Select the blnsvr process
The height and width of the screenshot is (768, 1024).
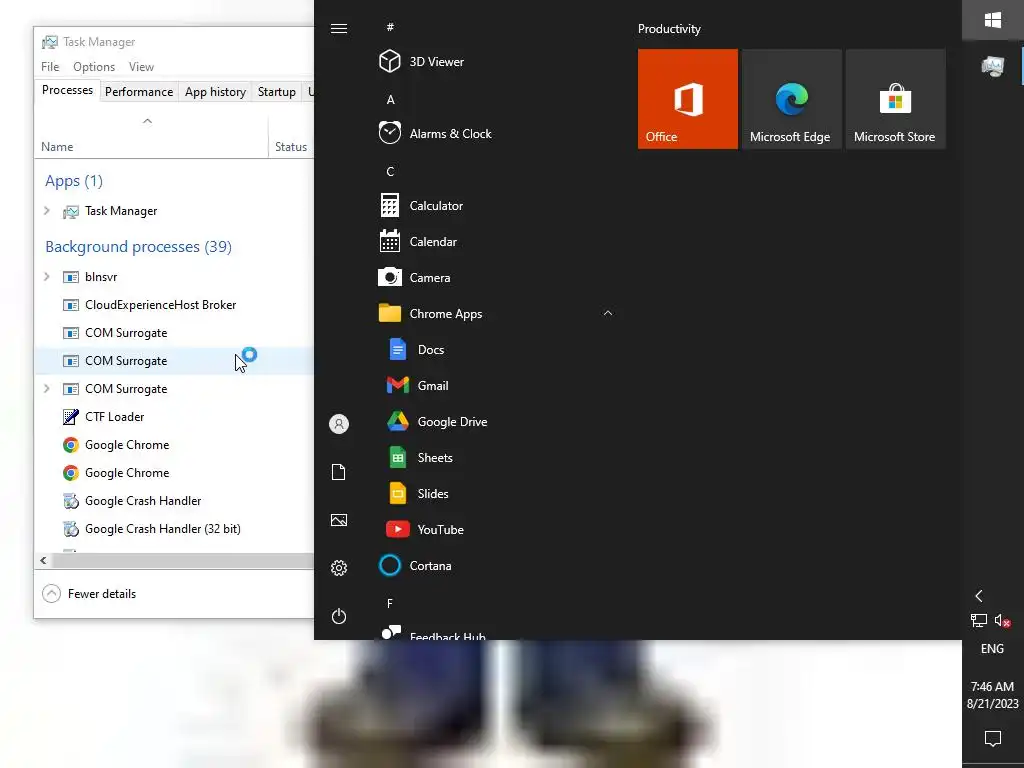pyautogui.click(x=174, y=276)
